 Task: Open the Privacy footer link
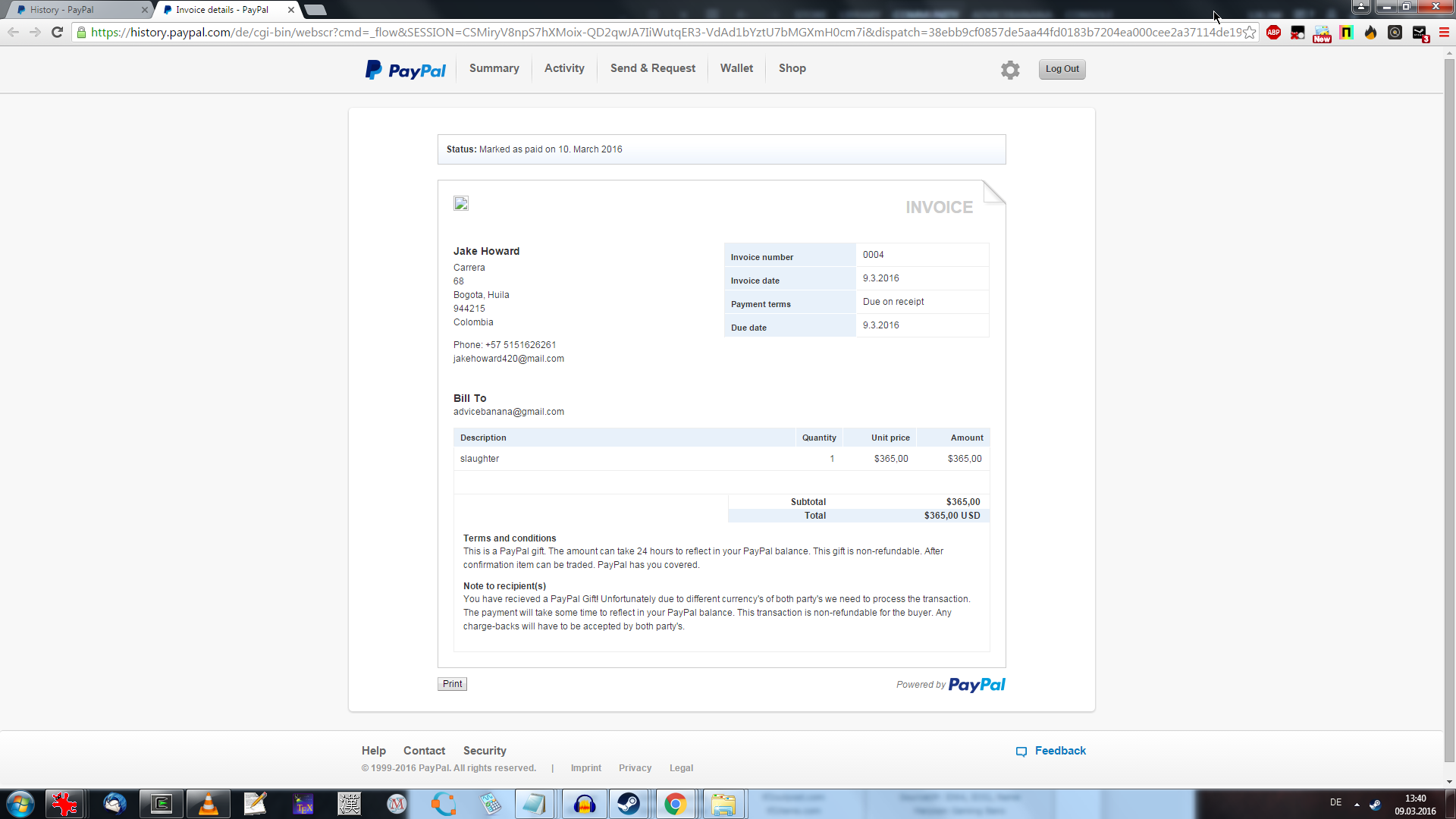tap(635, 768)
